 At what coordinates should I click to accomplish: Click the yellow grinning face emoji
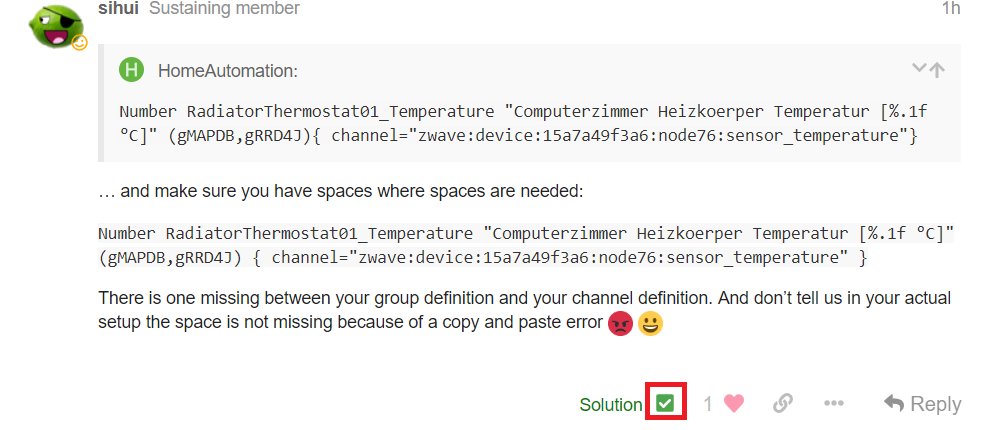[650, 324]
